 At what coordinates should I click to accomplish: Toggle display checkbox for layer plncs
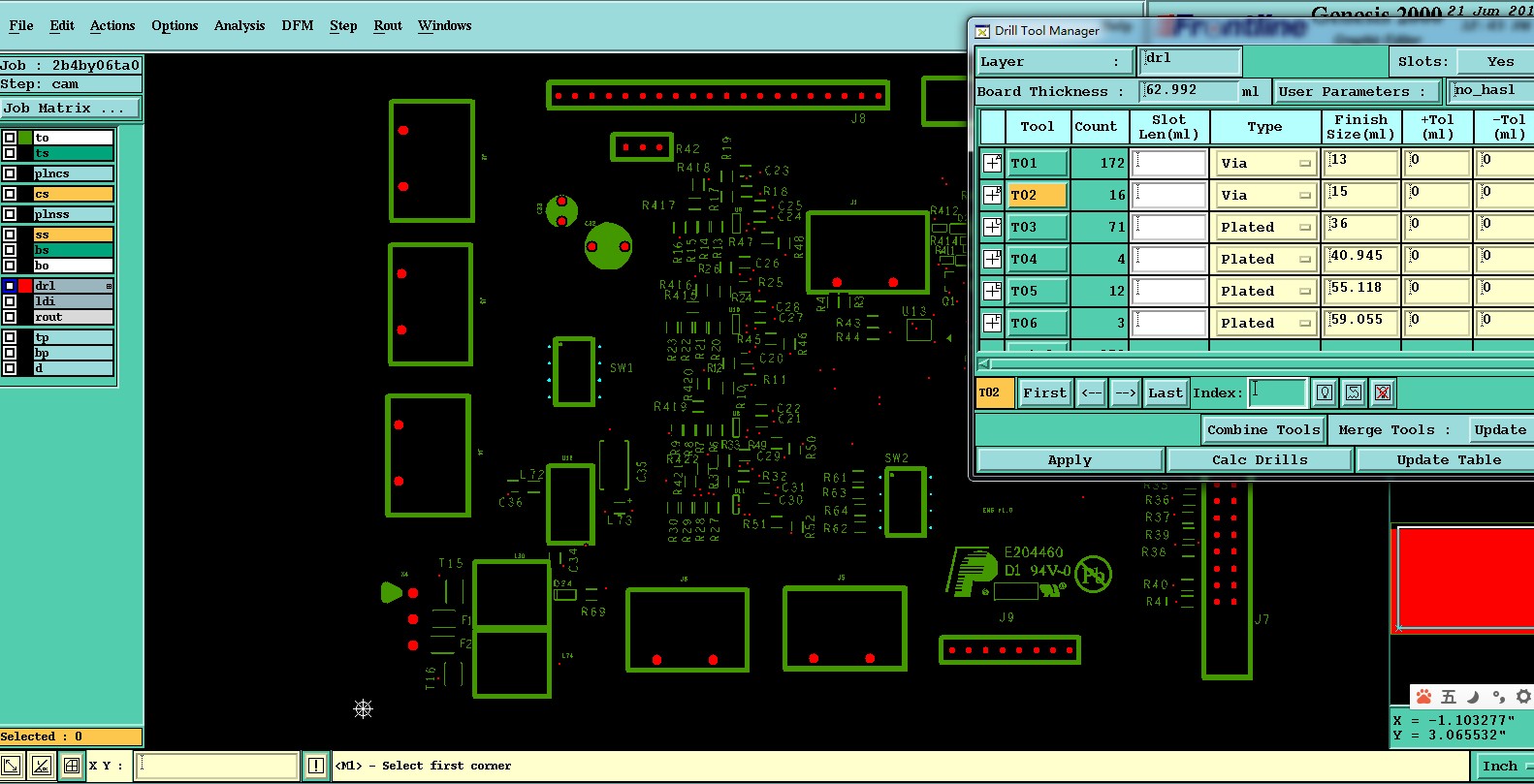coord(10,173)
